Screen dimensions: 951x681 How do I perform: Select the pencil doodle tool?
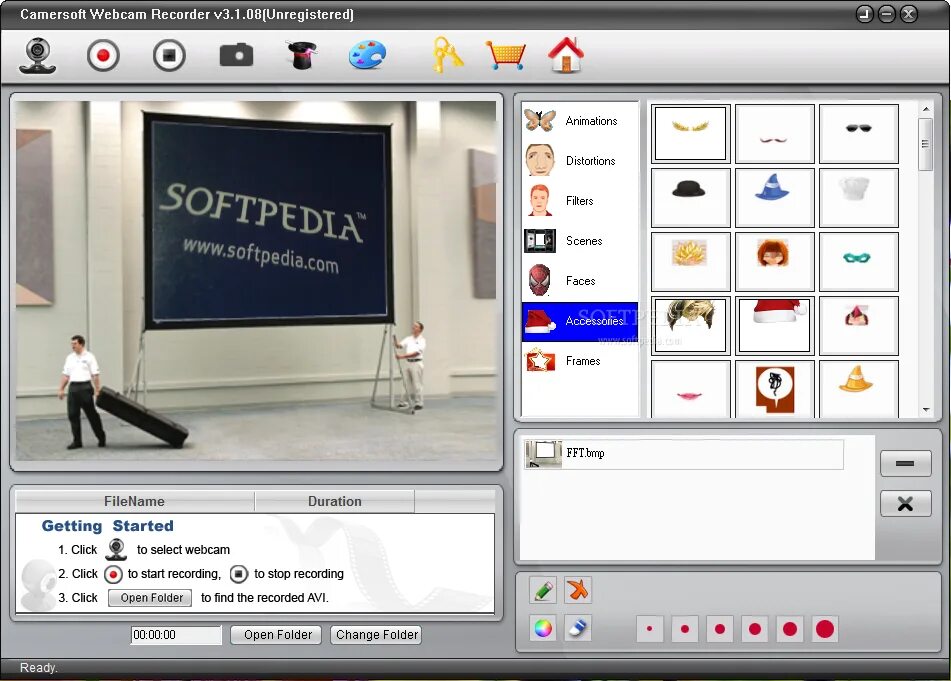point(542,591)
